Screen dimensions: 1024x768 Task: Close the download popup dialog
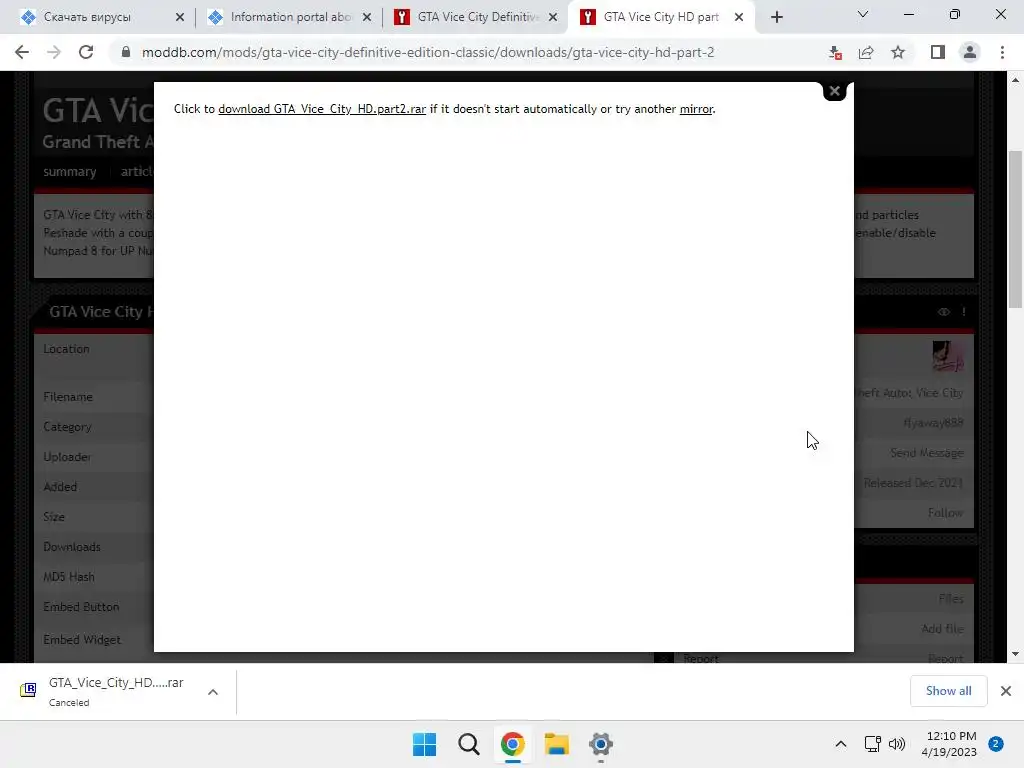[834, 91]
